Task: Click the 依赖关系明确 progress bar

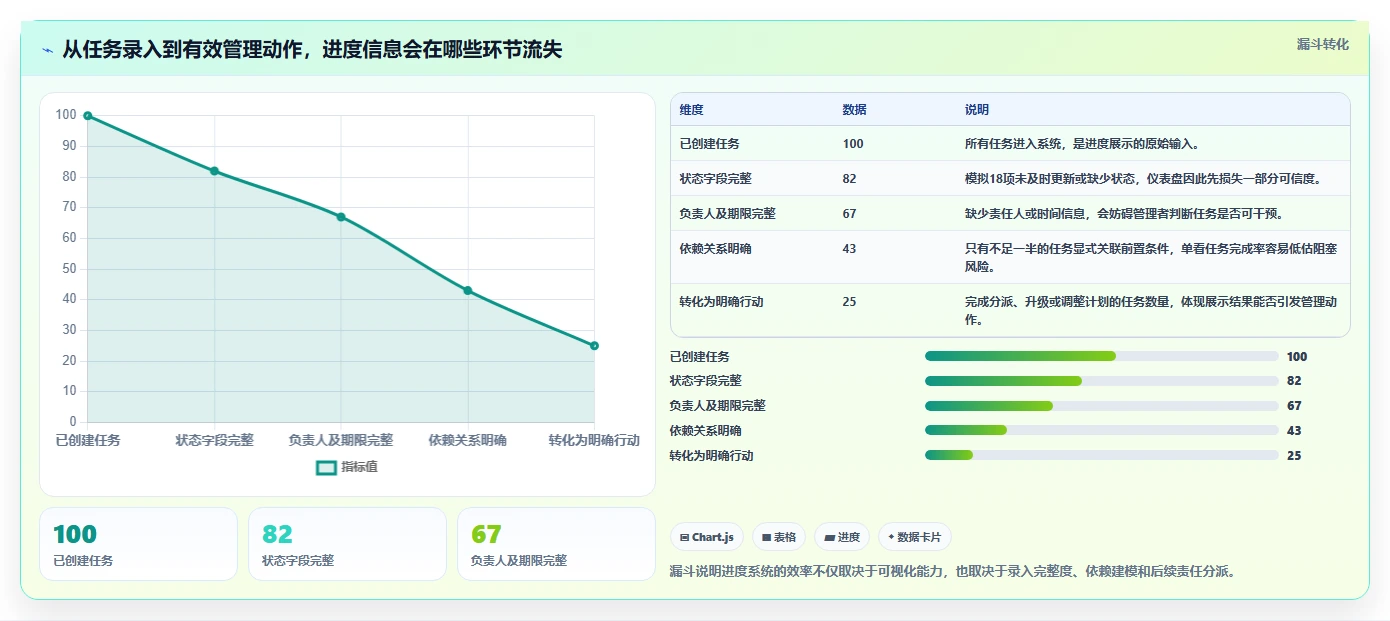Action: [1102, 430]
